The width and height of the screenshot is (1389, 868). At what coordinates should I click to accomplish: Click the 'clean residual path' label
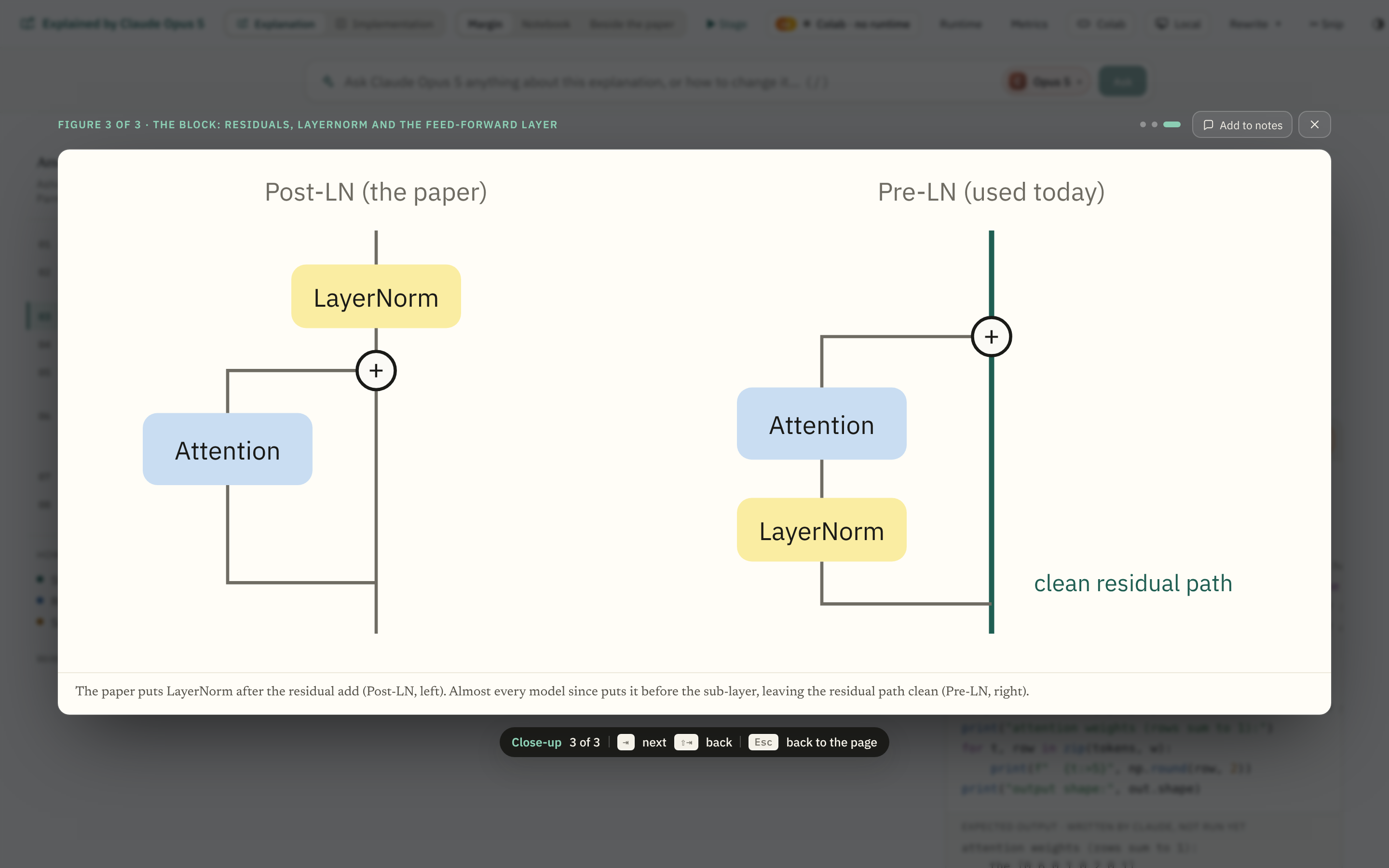pyautogui.click(x=1133, y=583)
